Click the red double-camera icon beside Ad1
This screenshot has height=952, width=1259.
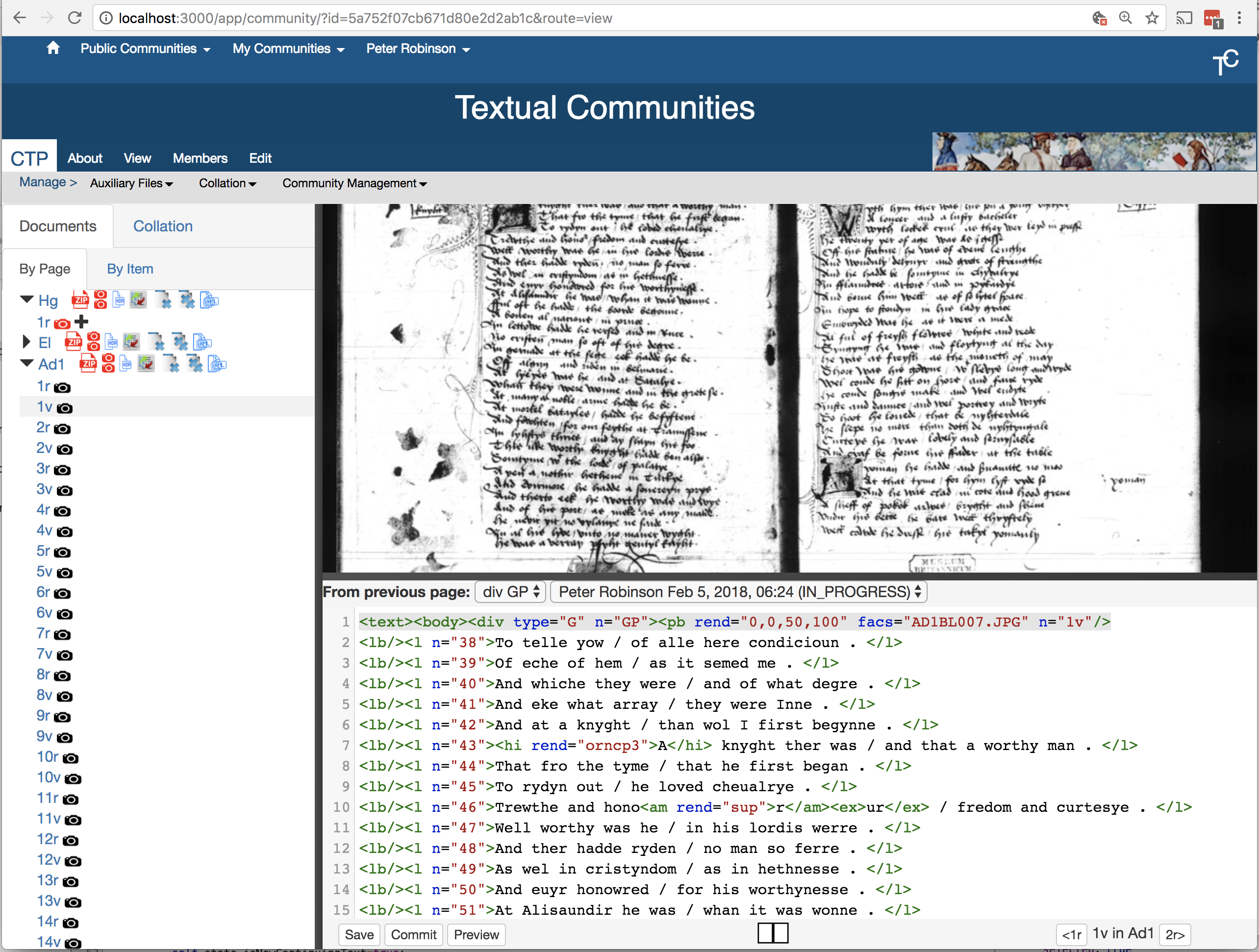(108, 363)
